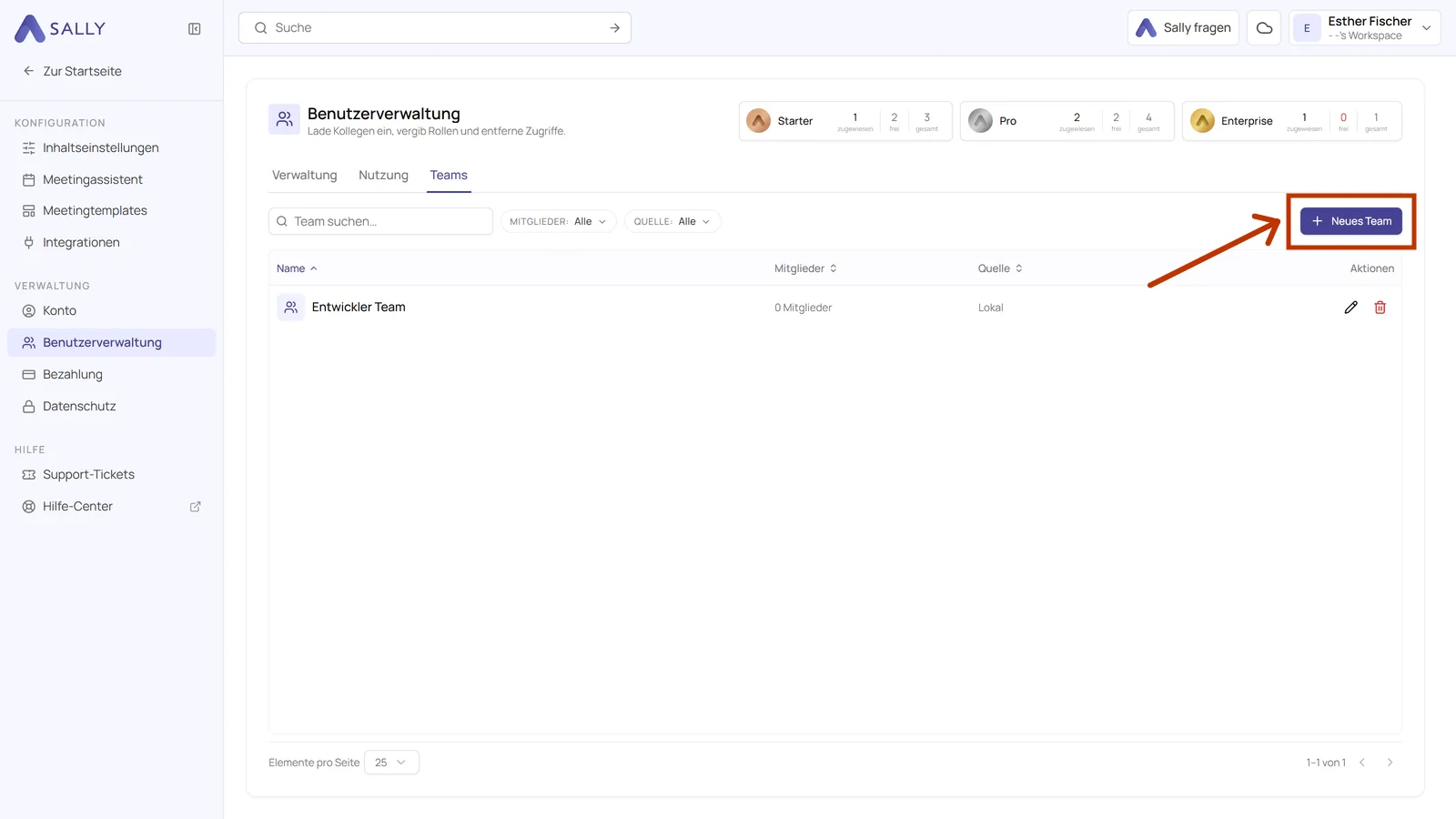Viewport: 1456px width, 819px height.
Task: Go to previous page with left chevron
Action: click(1362, 763)
